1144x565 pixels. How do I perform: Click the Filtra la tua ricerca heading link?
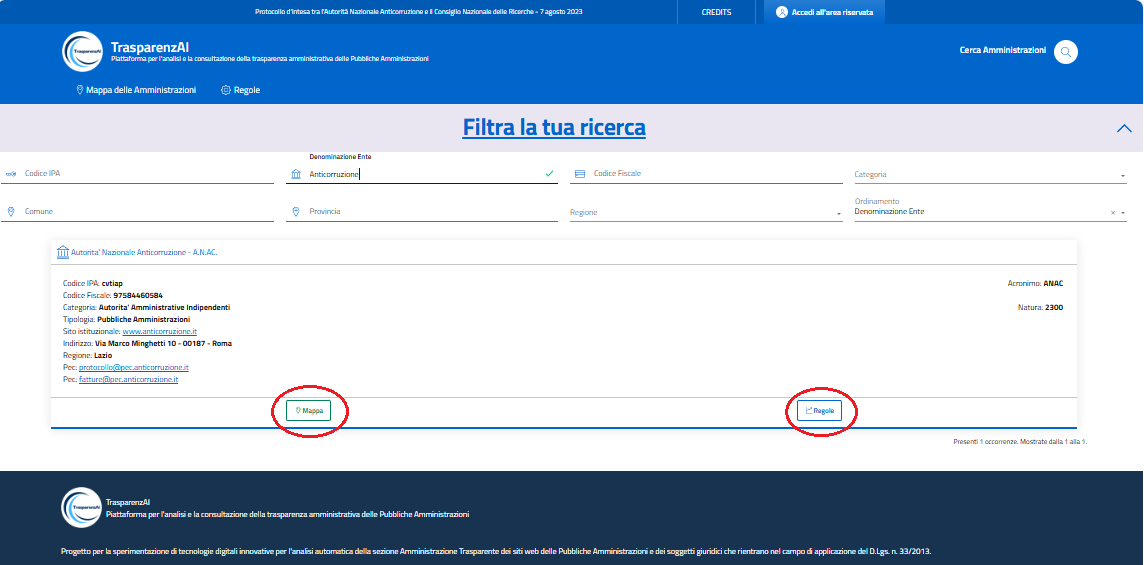[554, 128]
